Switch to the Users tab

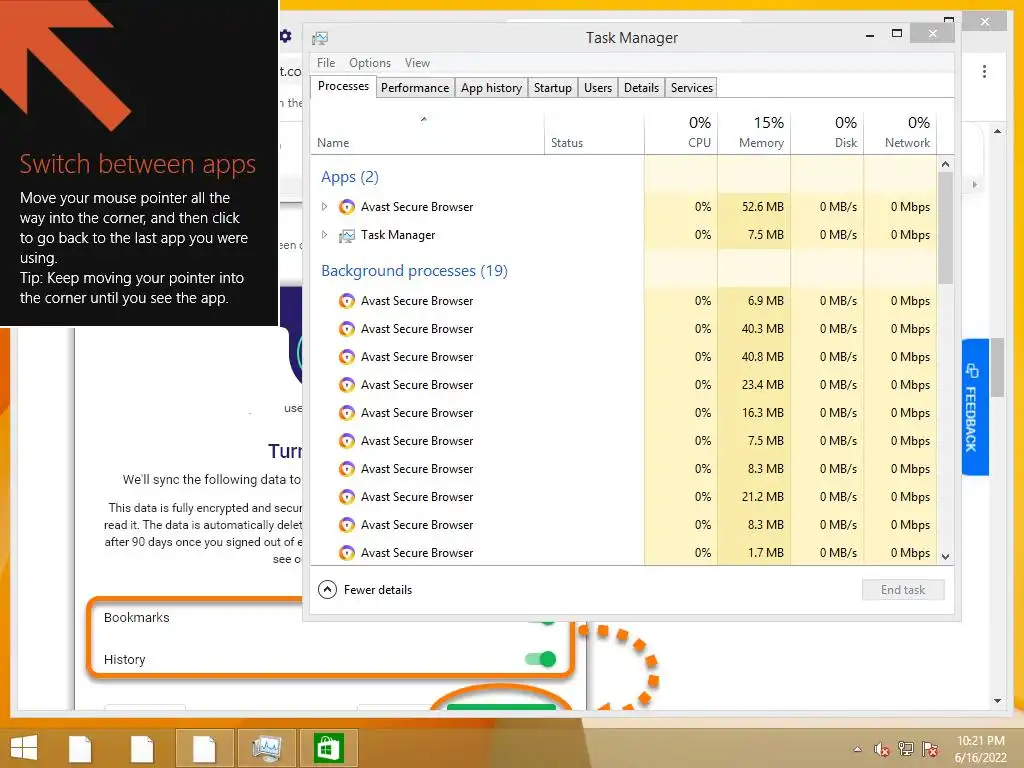(598, 88)
